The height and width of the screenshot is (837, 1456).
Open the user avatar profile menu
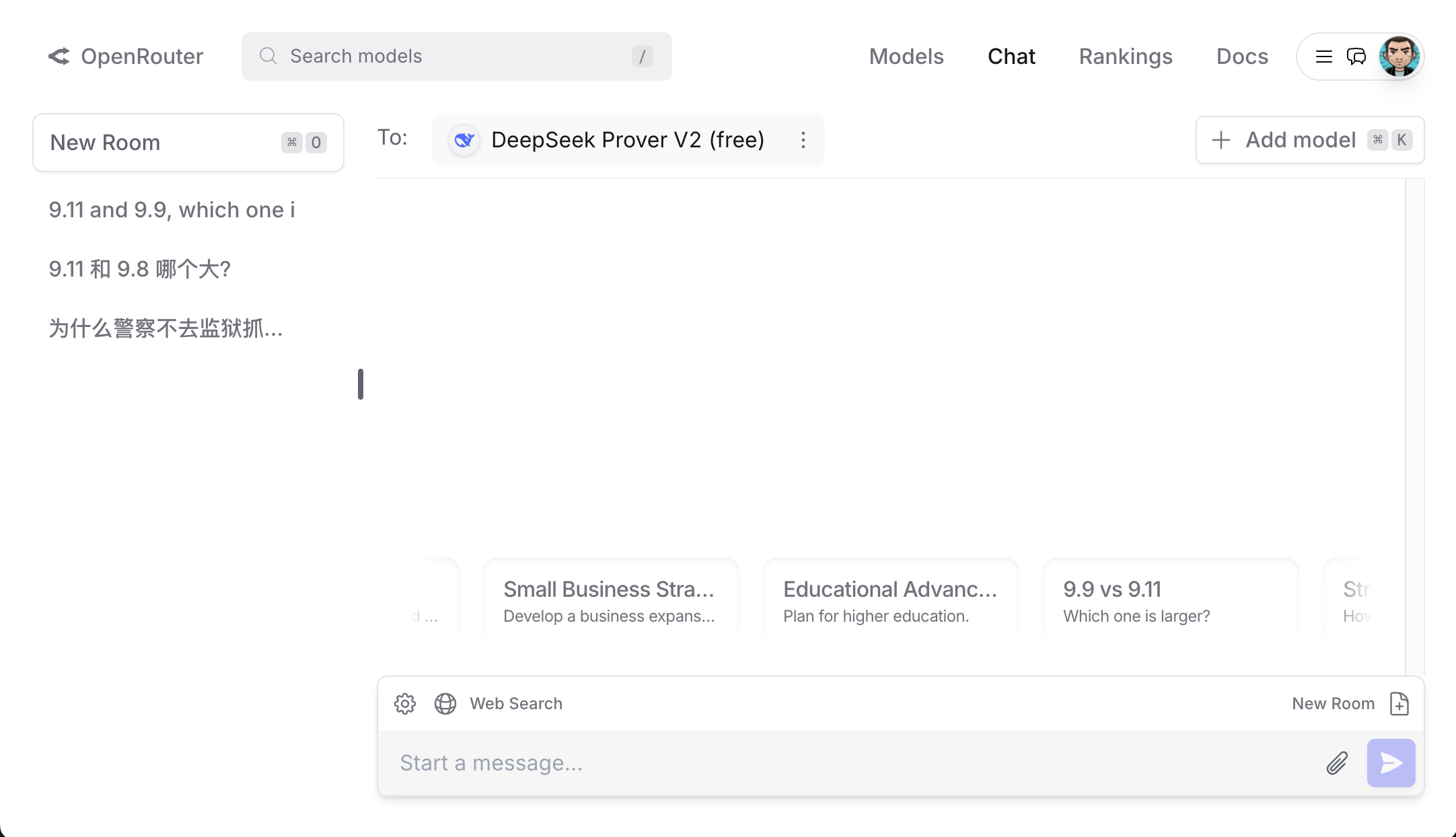pos(1399,57)
